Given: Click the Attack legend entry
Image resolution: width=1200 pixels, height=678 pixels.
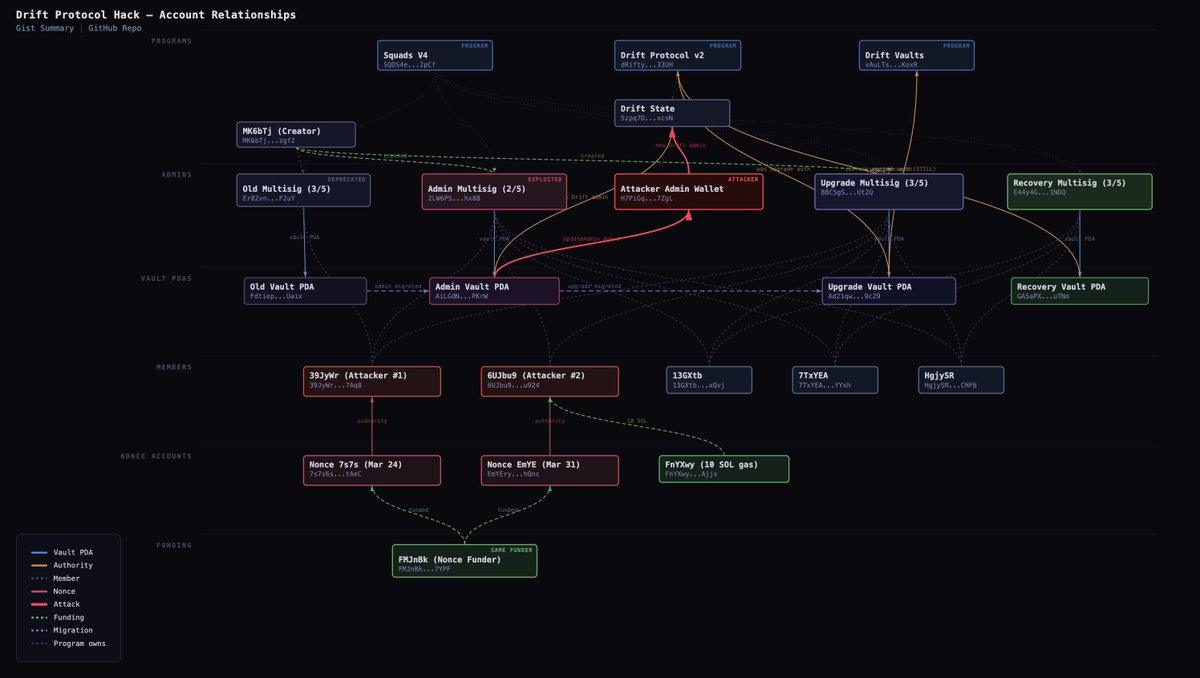Looking at the screenshot, I should click(x=56, y=604).
